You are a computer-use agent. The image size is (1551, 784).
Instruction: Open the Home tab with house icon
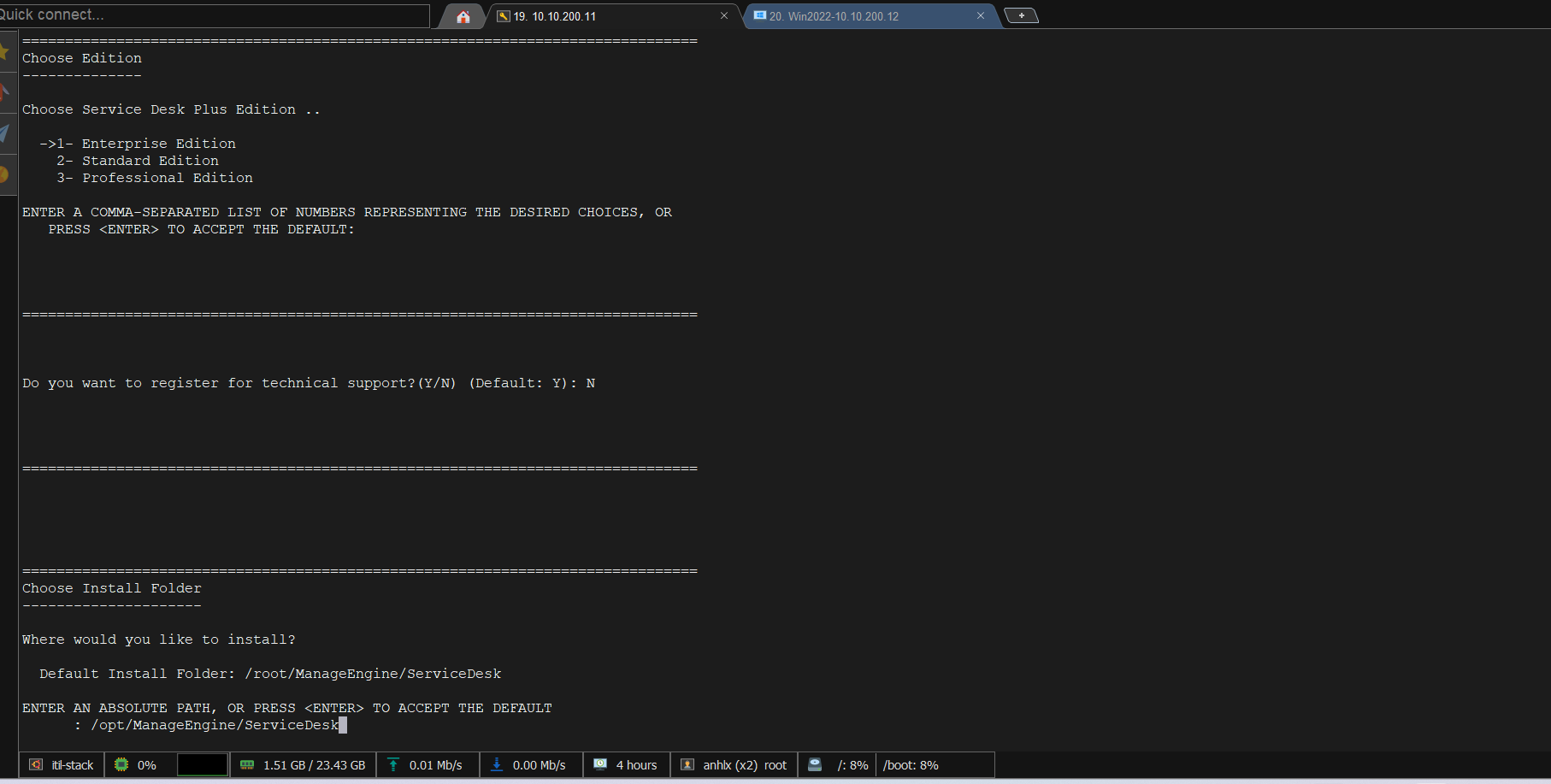[x=463, y=16]
